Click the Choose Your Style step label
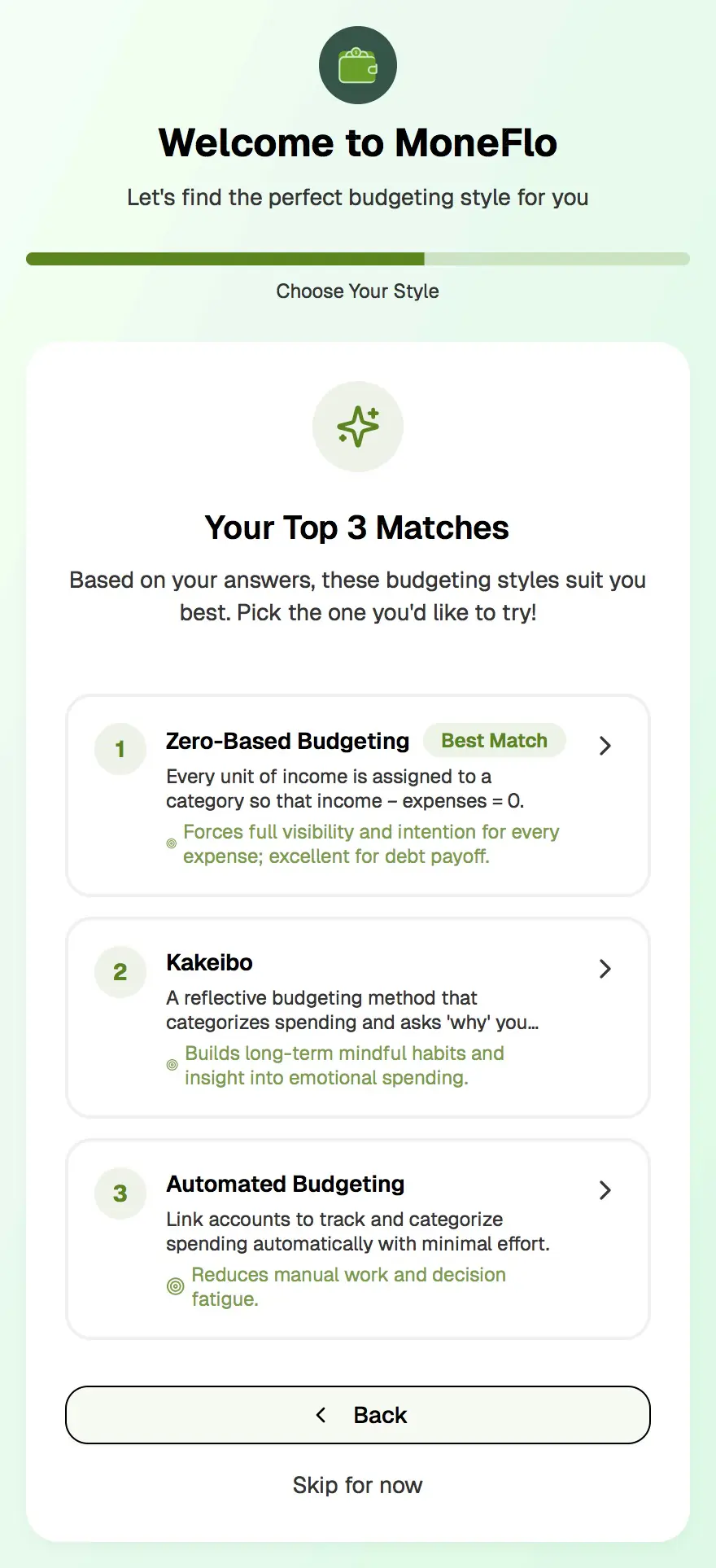This screenshot has height=1568, width=716. (358, 291)
